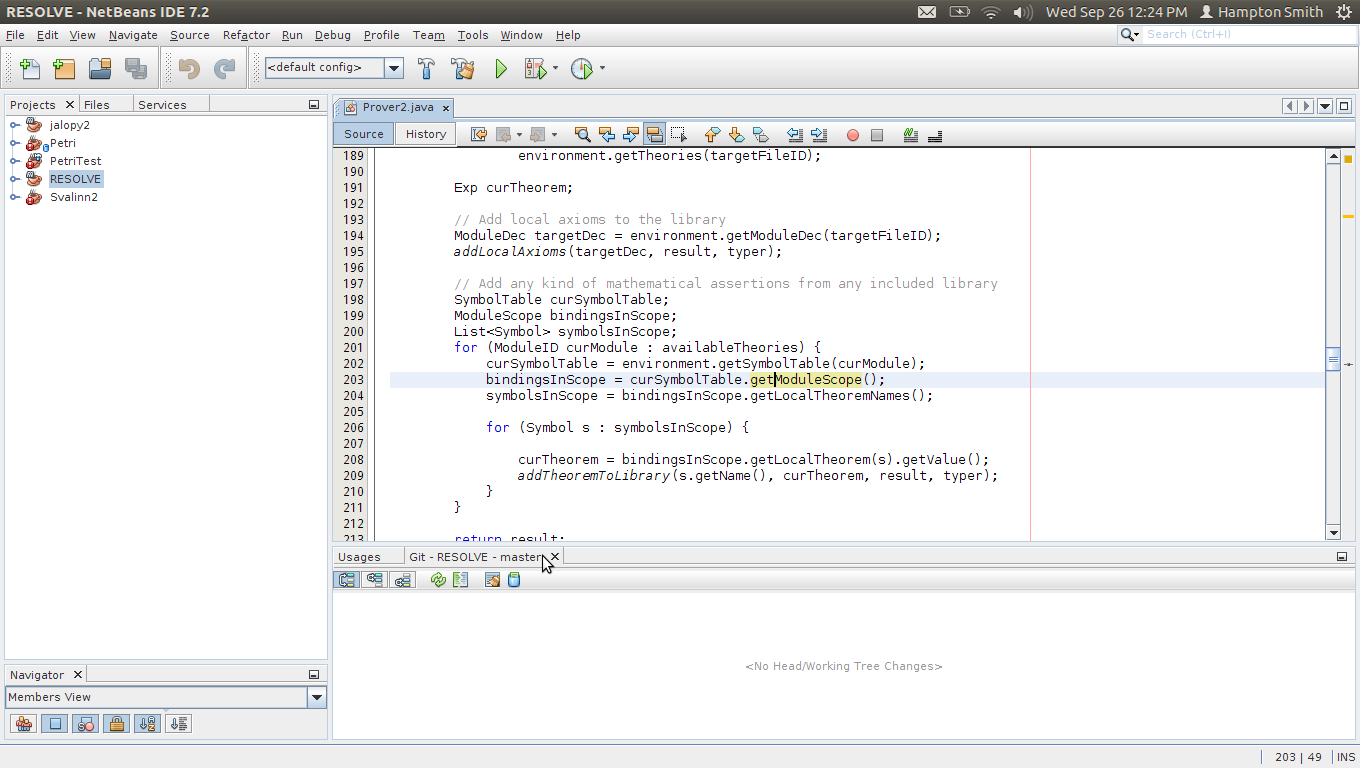This screenshot has height=768, width=1360.
Task: Expand the Petri project node
Action: point(15,143)
